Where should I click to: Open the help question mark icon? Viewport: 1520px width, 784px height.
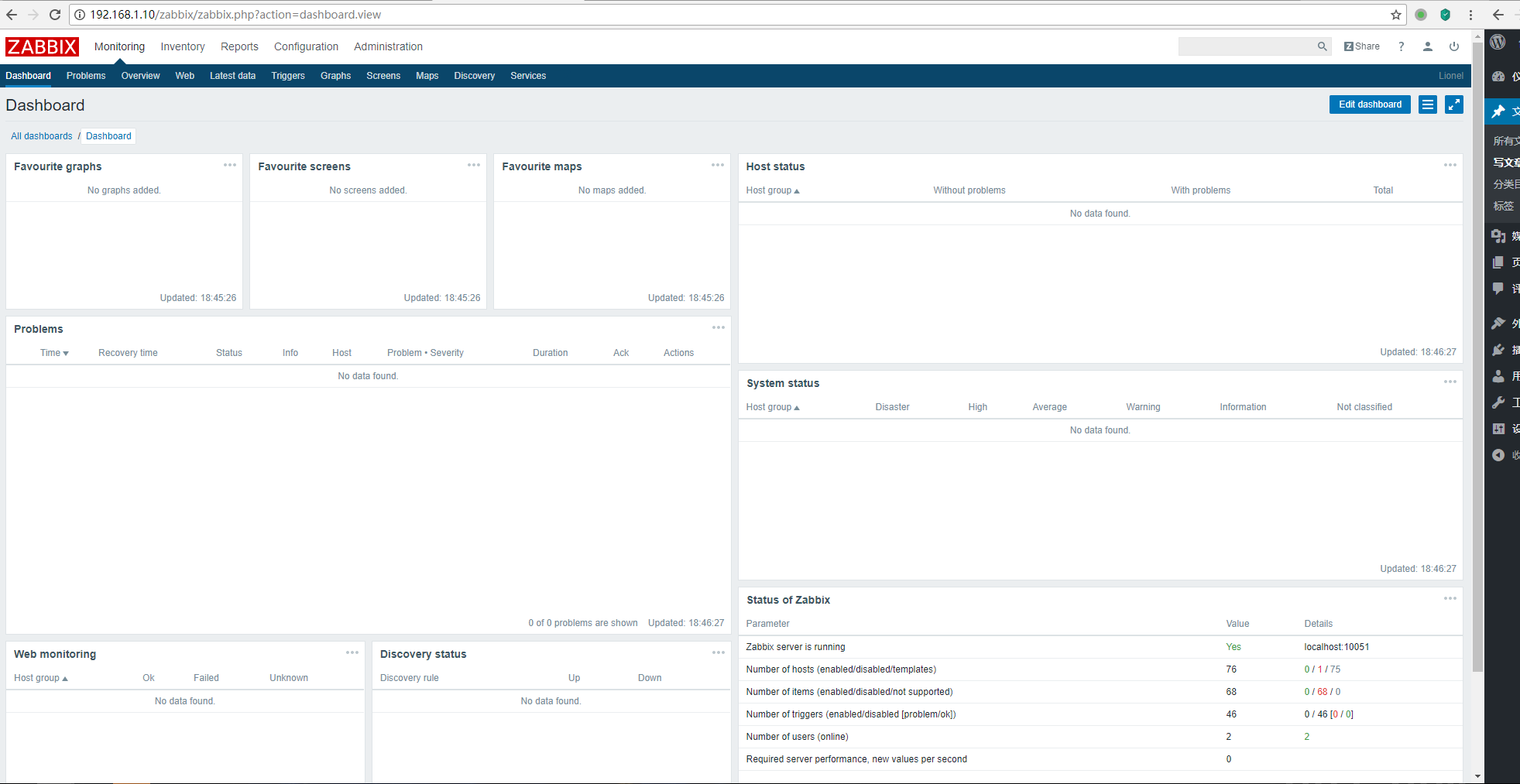click(1401, 46)
